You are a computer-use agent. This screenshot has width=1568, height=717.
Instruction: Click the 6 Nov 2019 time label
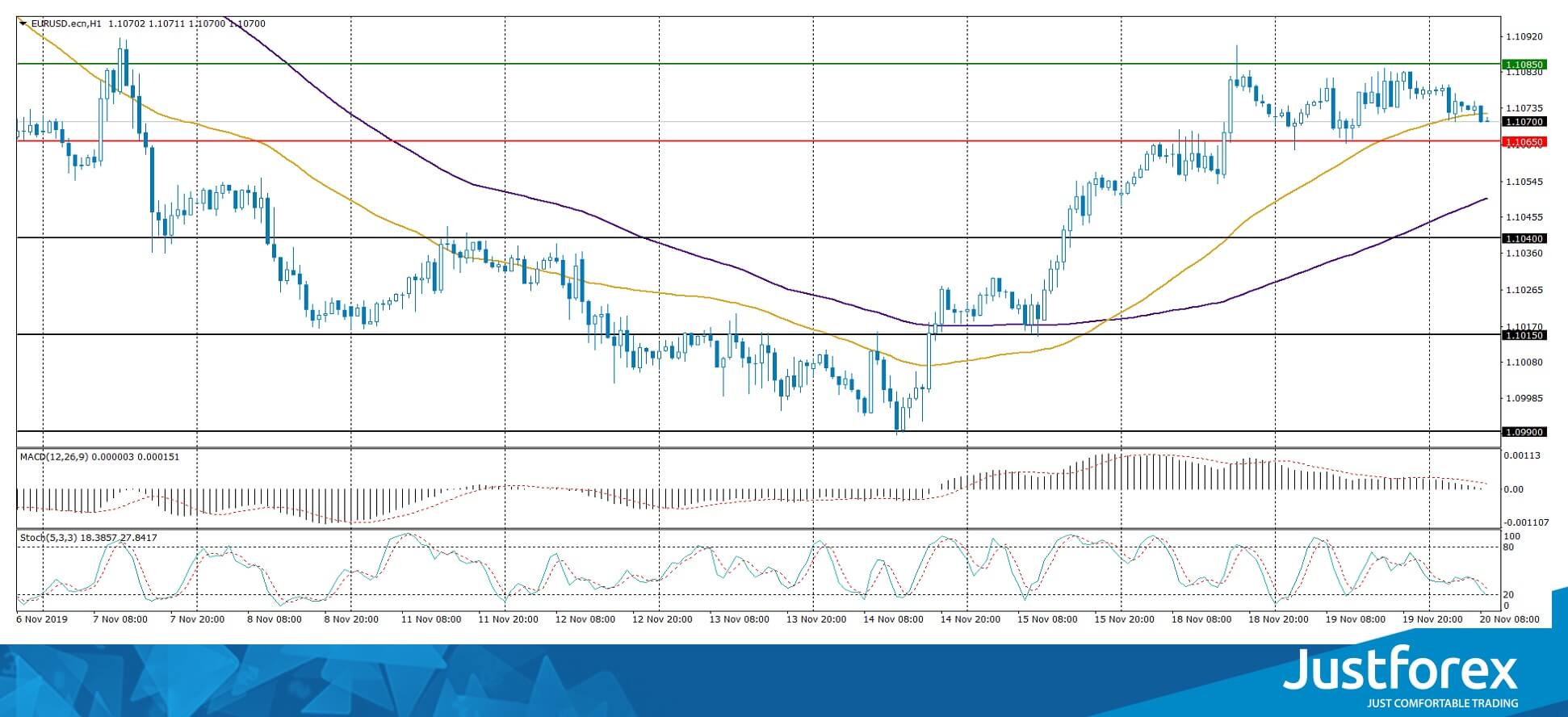tap(43, 619)
